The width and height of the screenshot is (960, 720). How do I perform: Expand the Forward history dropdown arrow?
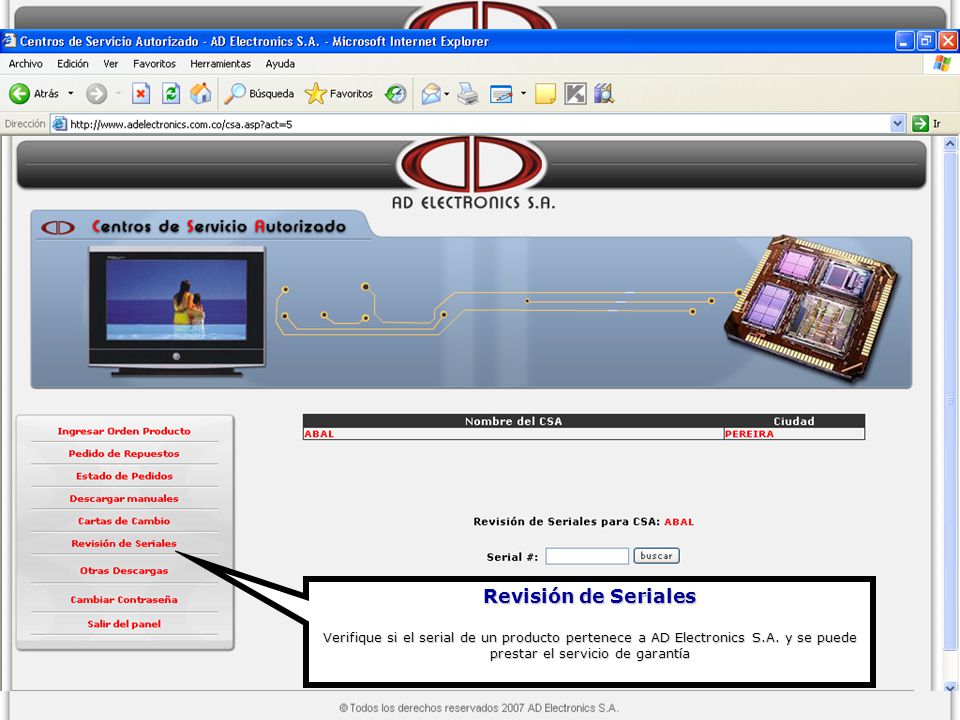pyautogui.click(x=118, y=94)
